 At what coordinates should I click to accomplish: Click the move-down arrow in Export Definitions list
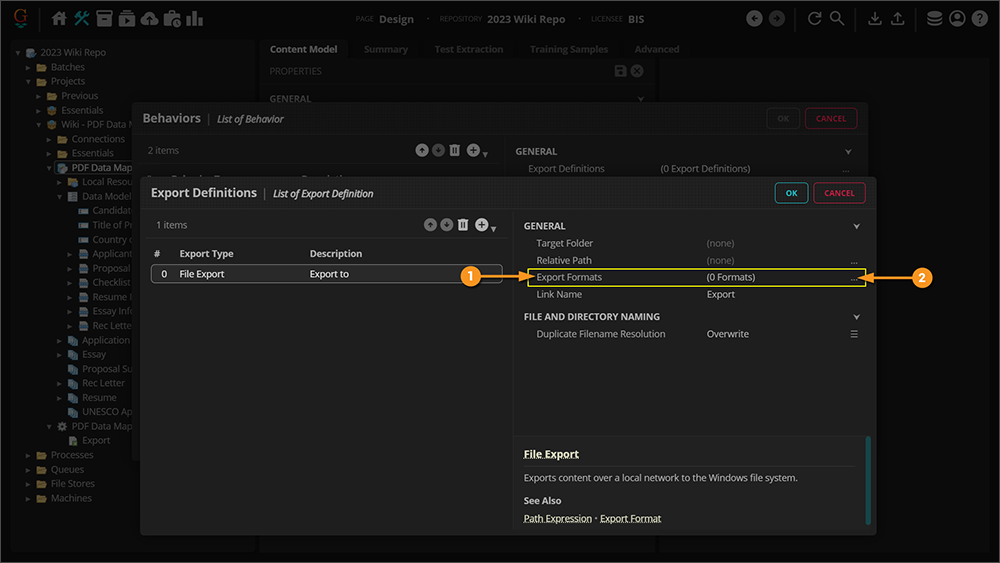point(446,225)
